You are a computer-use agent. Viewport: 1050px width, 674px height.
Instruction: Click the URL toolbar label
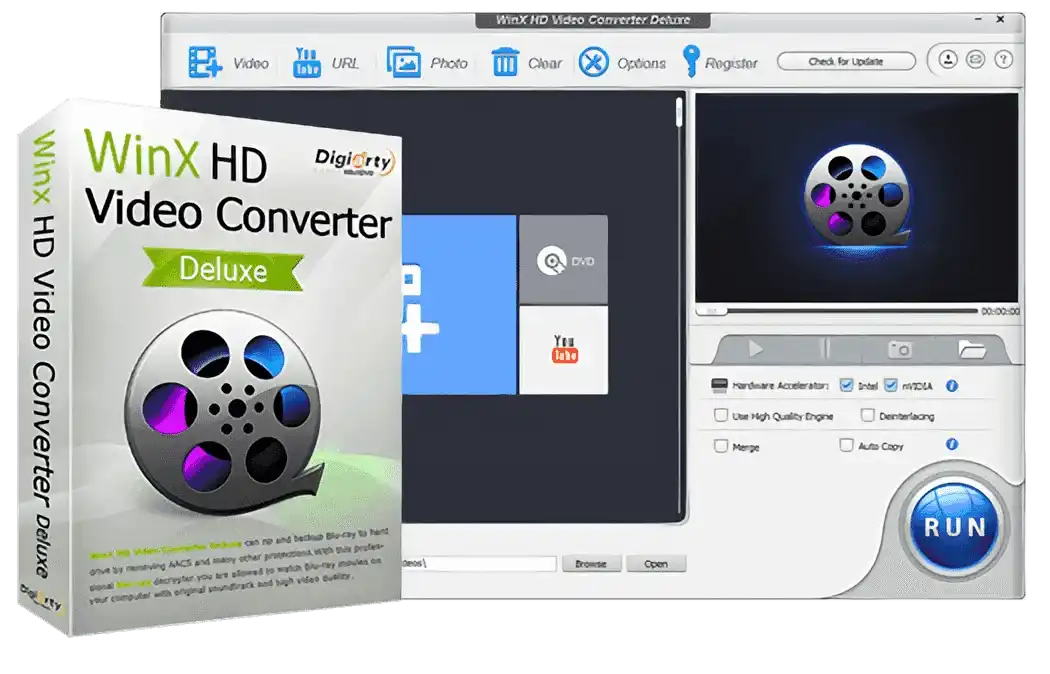point(345,63)
